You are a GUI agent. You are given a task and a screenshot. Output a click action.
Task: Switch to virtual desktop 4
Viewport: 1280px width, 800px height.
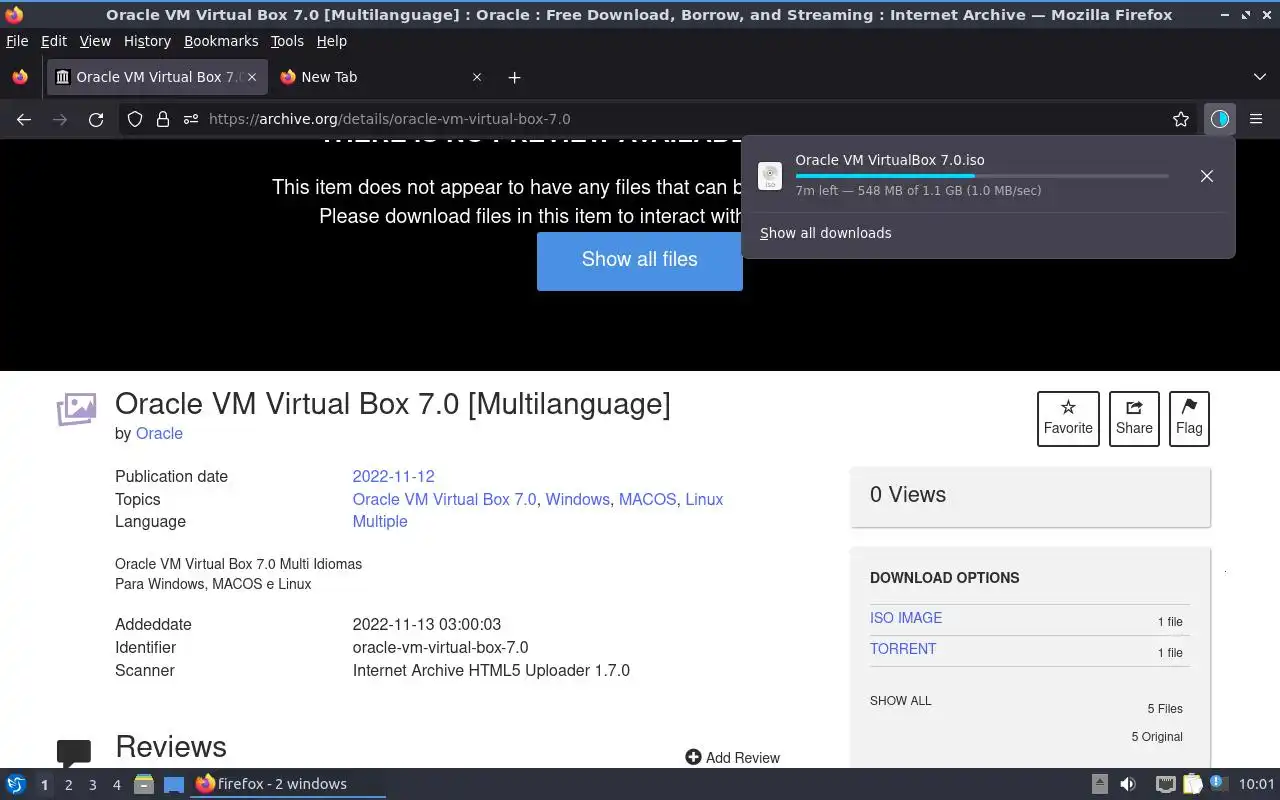coord(116,785)
